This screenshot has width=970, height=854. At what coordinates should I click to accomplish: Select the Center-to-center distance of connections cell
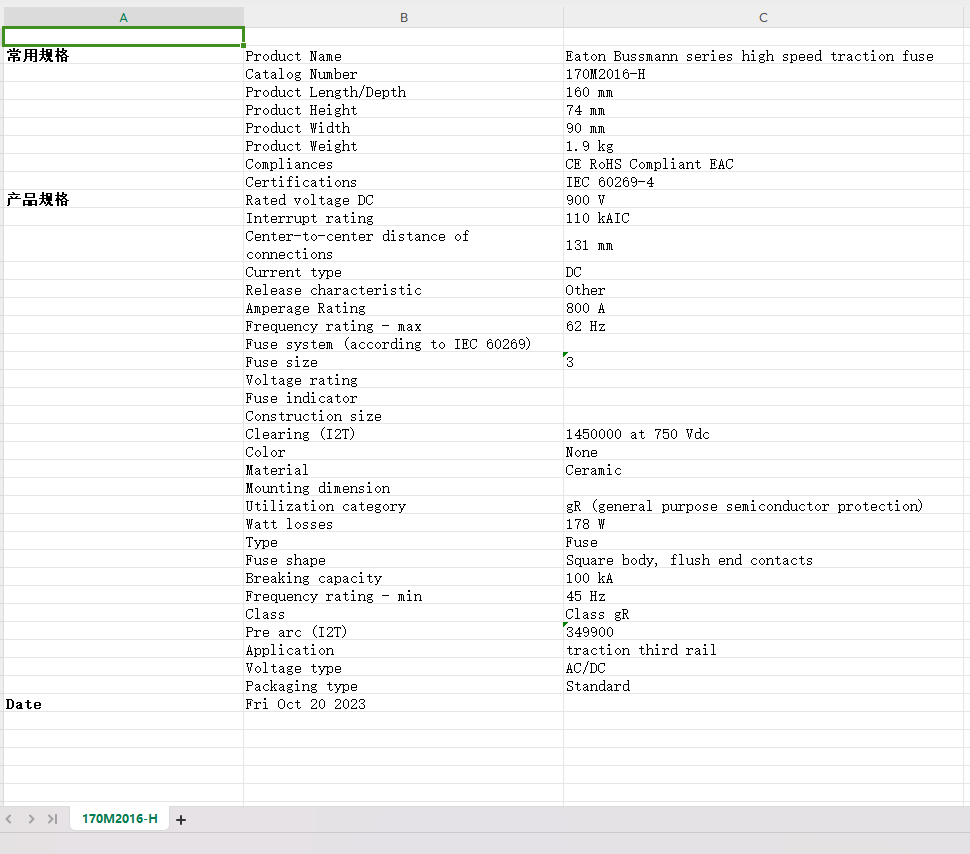pyautogui.click(x=403, y=244)
